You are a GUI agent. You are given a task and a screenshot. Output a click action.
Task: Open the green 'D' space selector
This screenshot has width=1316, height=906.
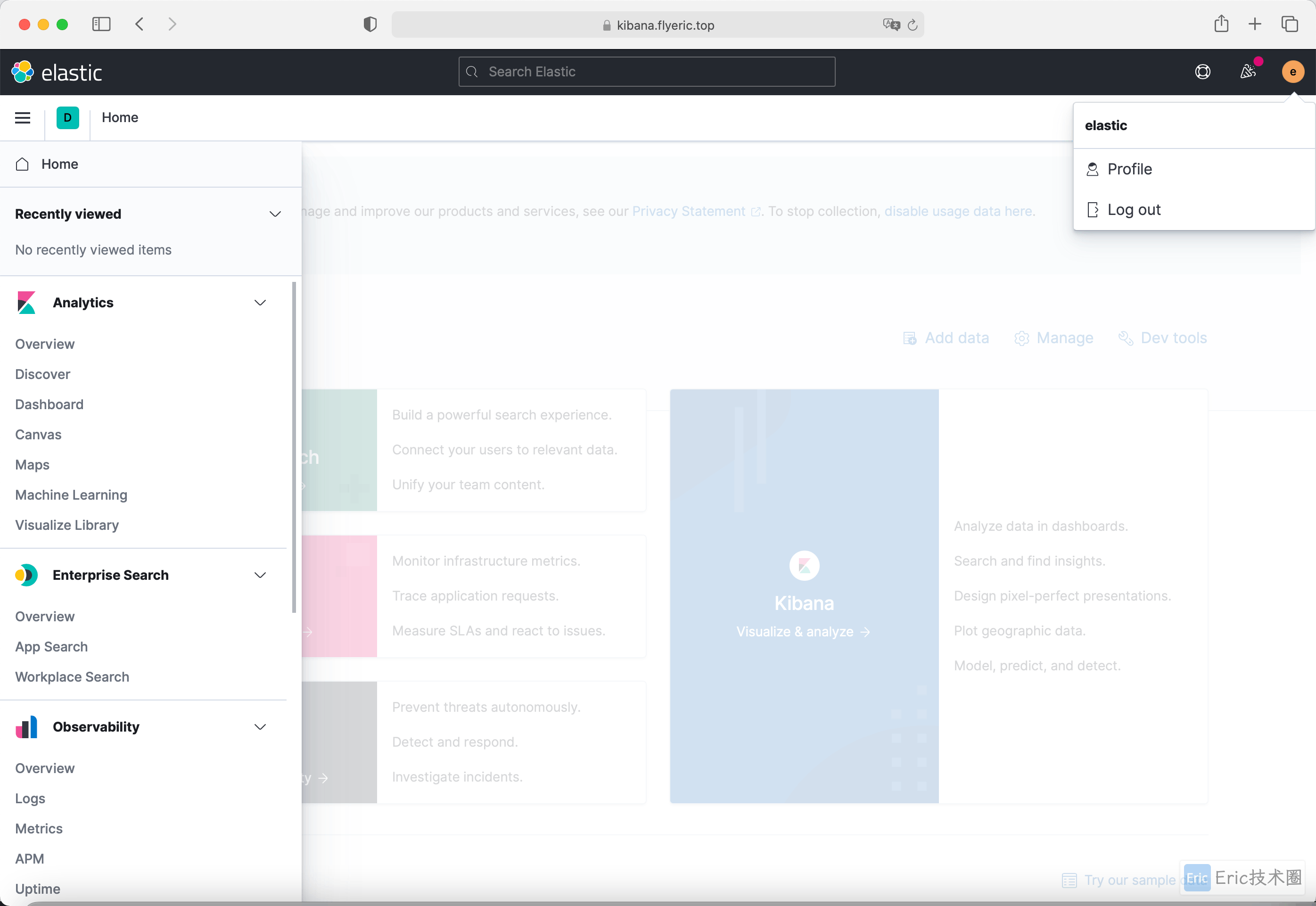(x=67, y=117)
